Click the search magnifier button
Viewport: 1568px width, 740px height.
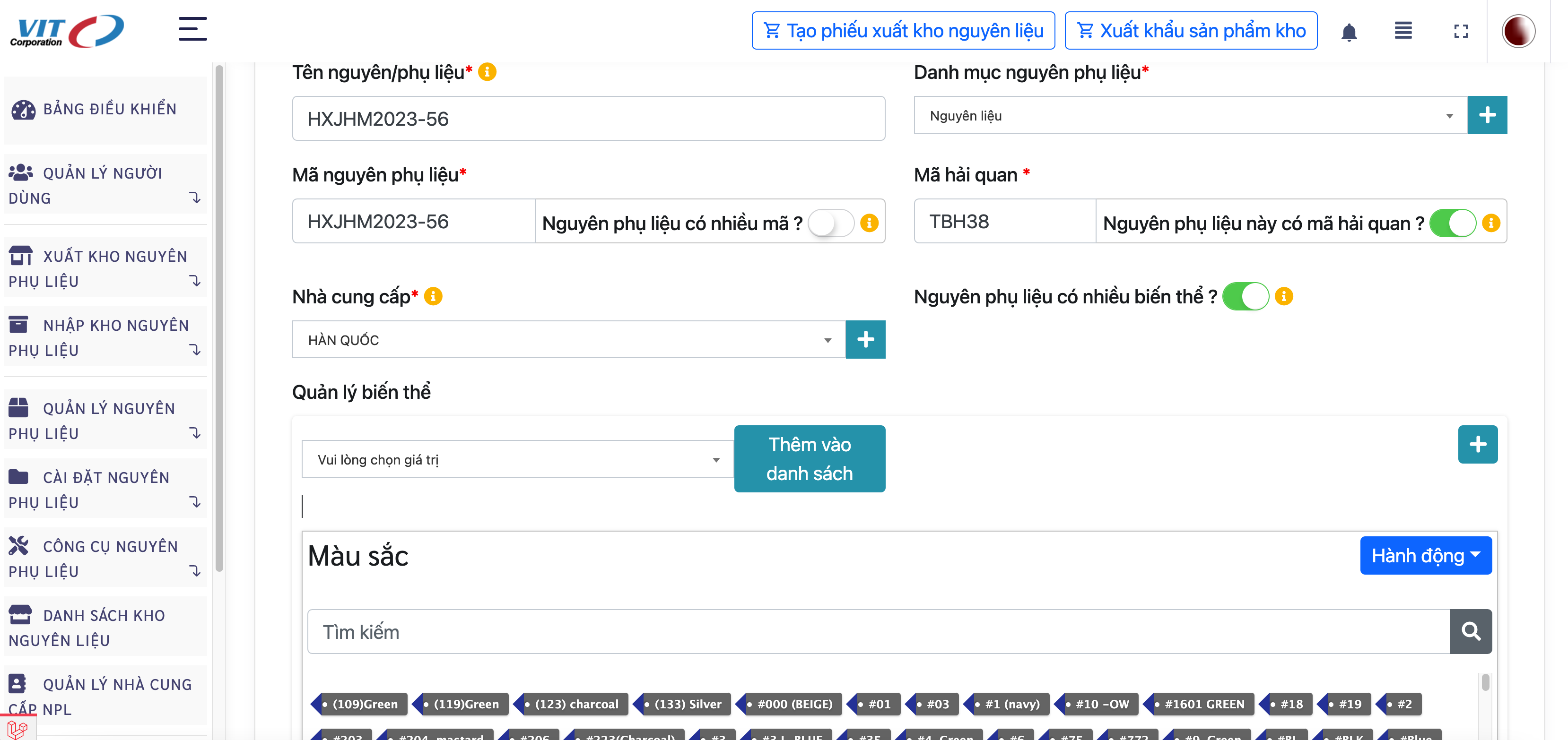tap(1470, 631)
